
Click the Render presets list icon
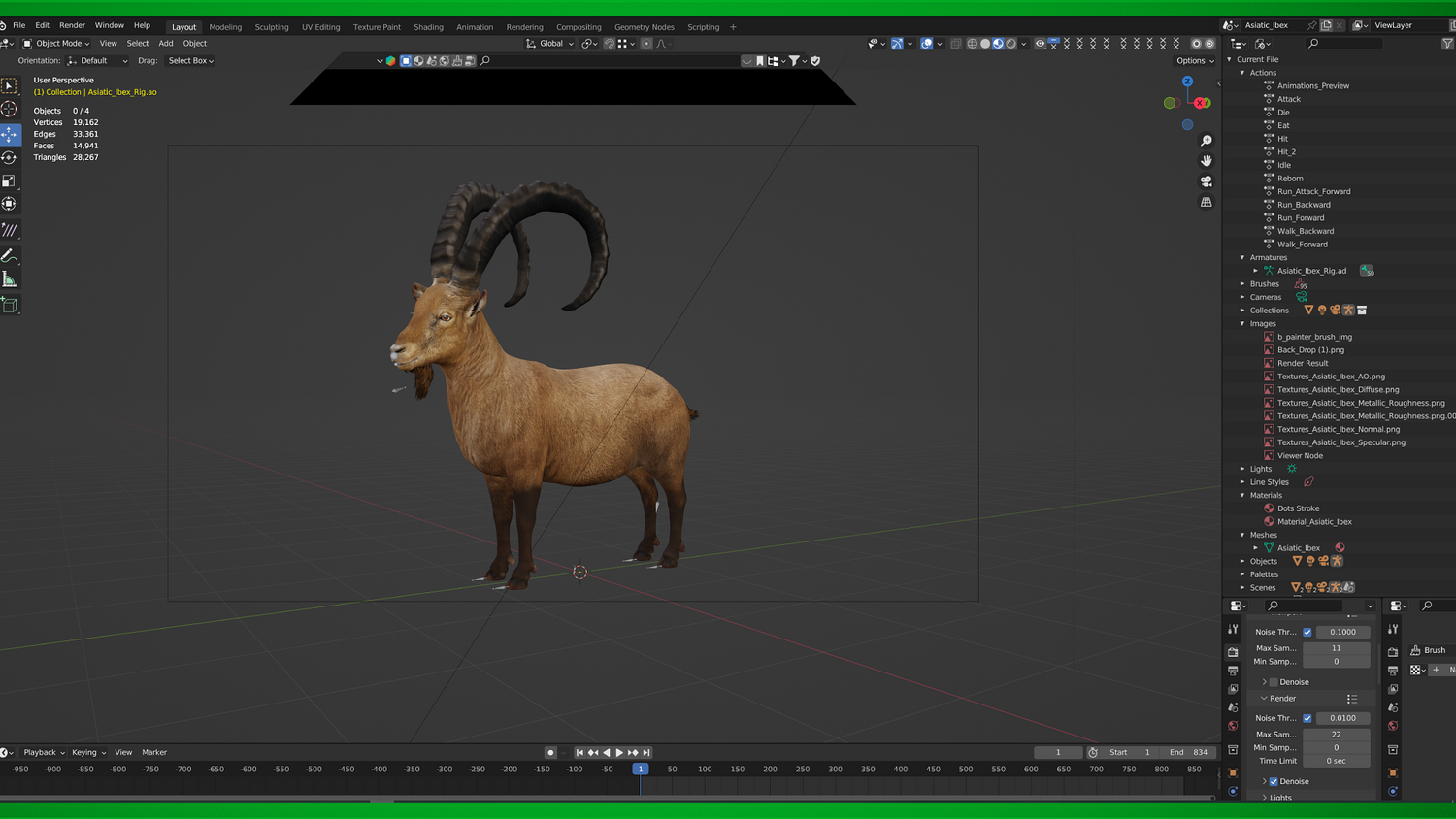tap(1352, 699)
